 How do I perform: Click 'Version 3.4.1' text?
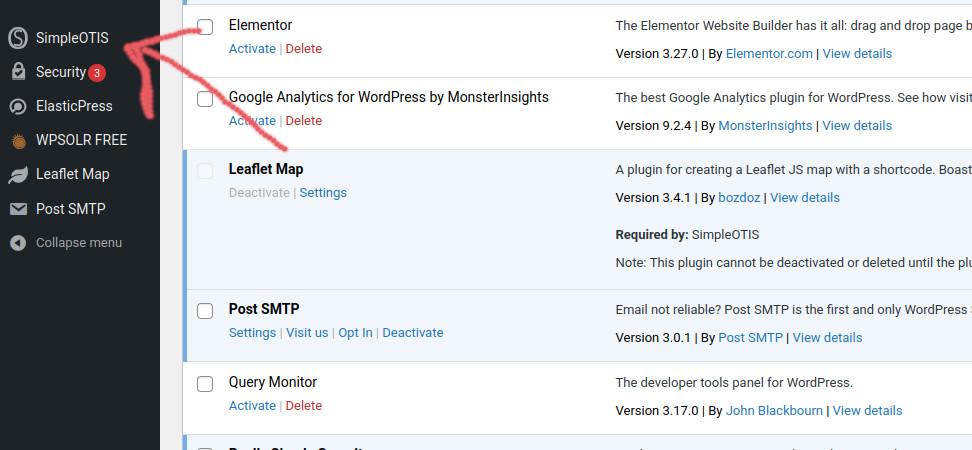click(x=653, y=198)
